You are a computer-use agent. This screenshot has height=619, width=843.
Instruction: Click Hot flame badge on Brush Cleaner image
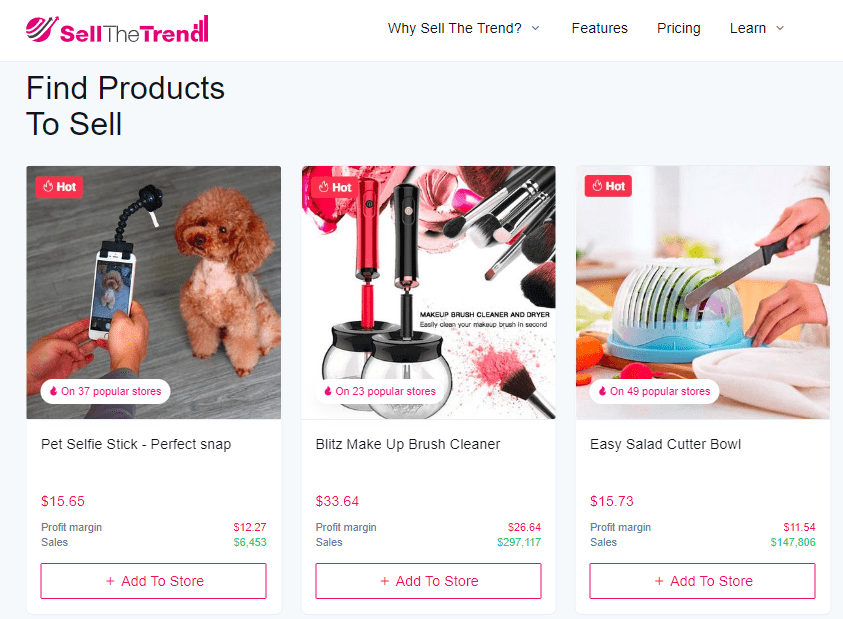334,187
